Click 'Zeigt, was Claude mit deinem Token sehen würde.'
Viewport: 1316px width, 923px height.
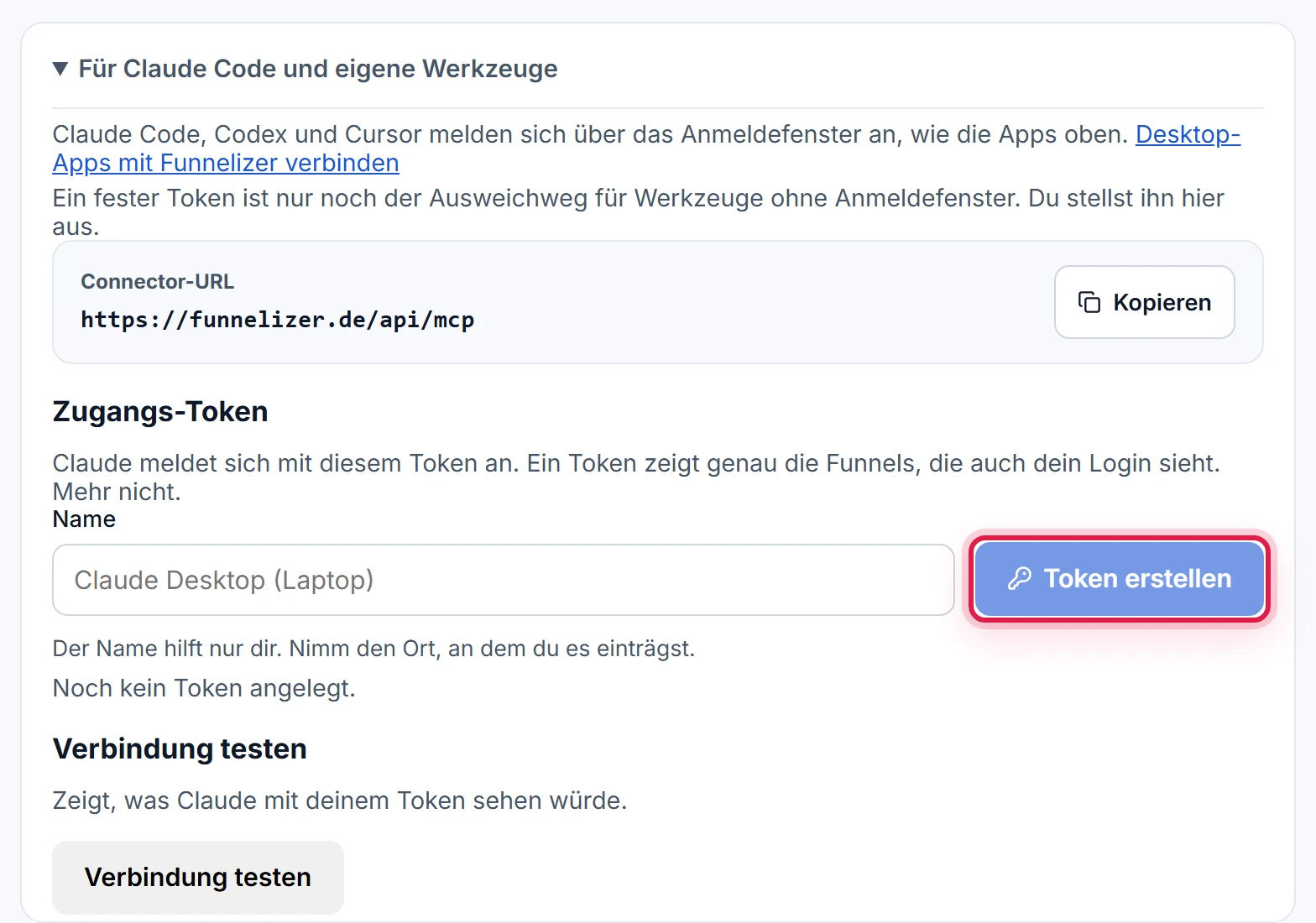[340, 800]
